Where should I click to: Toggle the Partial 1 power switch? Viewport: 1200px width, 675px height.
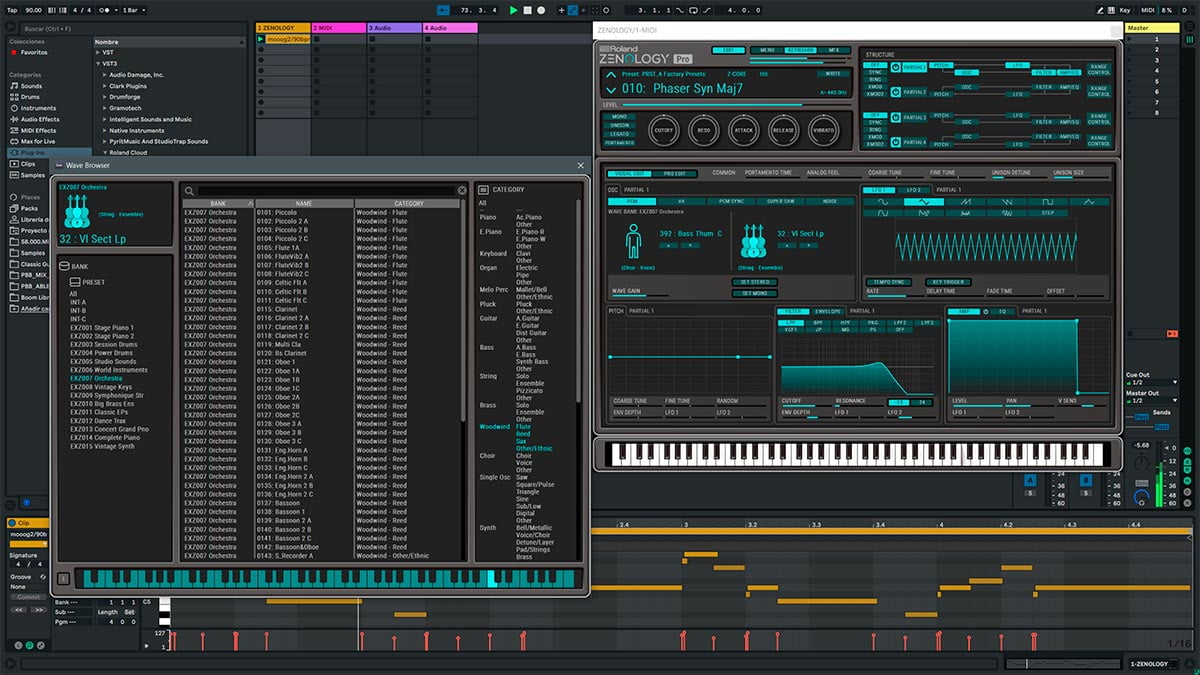click(896, 67)
